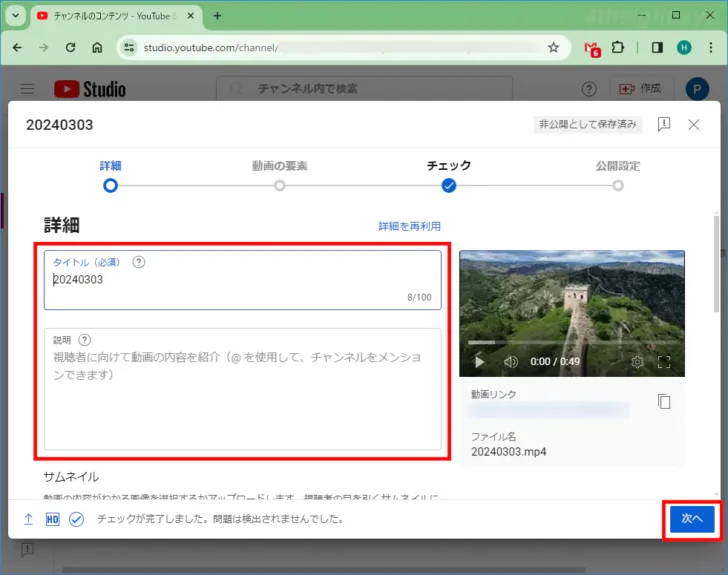
Task: Click the feedback icon below the dialog
Action: [27, 550]
